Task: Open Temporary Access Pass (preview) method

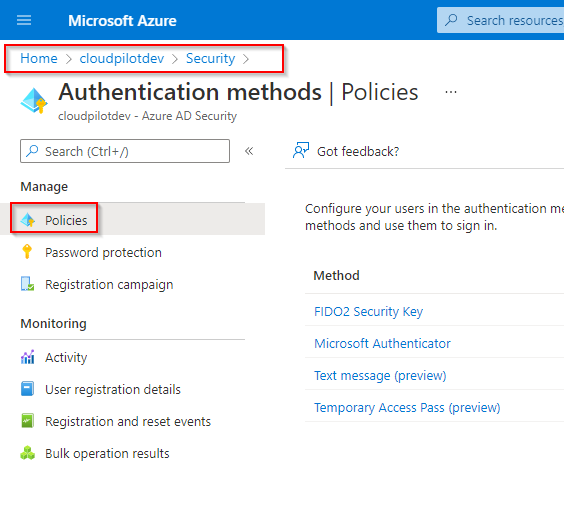Action: [407, 407]
